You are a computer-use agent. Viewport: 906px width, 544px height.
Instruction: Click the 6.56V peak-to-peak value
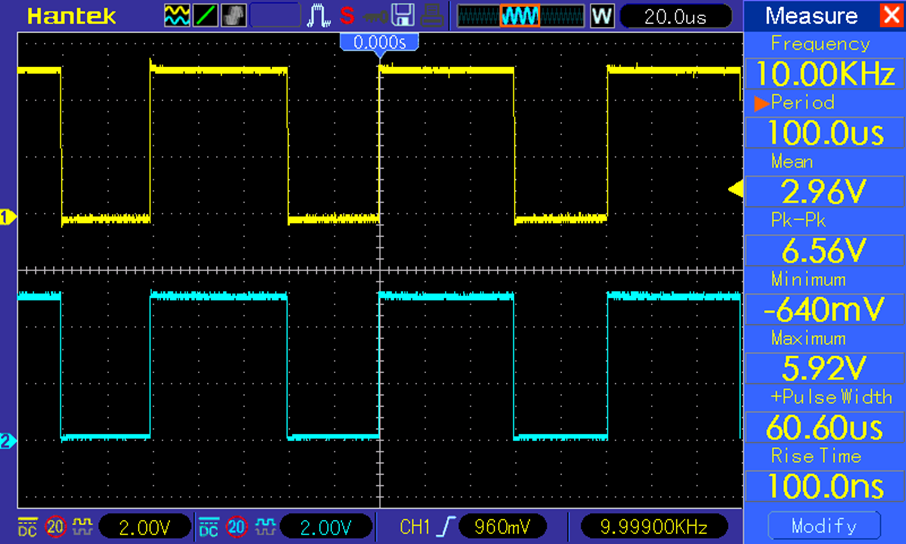825,251
